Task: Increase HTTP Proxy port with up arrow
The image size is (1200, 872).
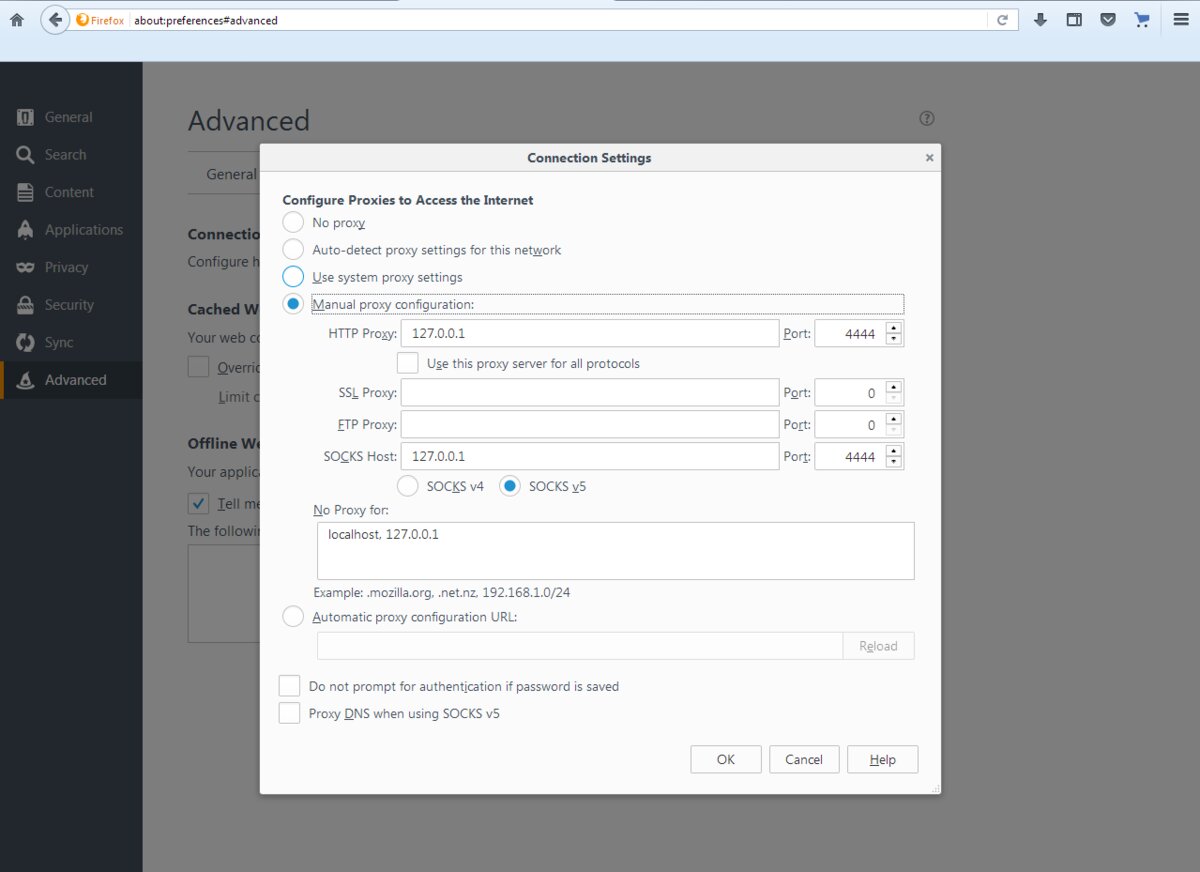Action: [894, 327]
